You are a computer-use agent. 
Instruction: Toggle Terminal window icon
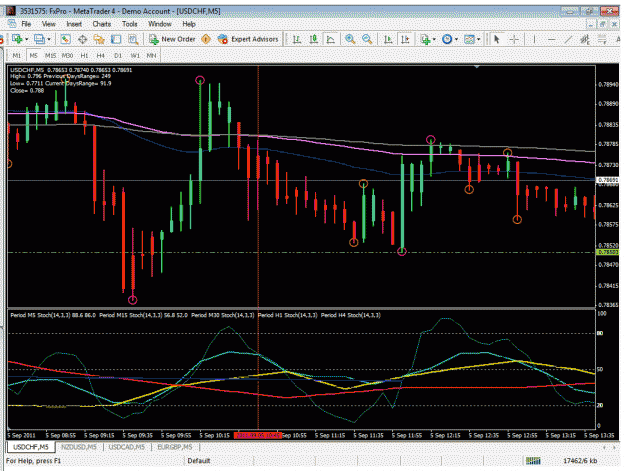coord(116,39)
